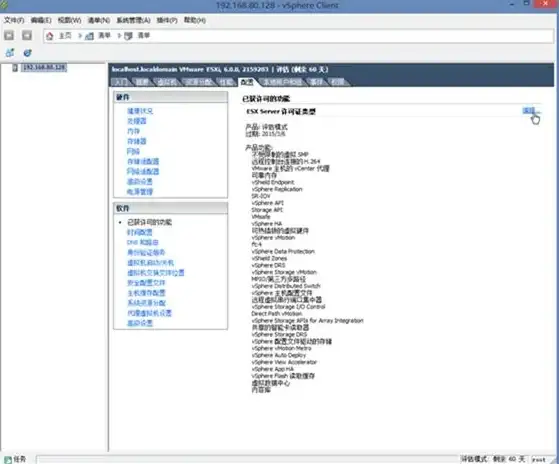The image size is (559, 464).
Task: Open the 身份验证服务 link
Action: pos(146,253)
